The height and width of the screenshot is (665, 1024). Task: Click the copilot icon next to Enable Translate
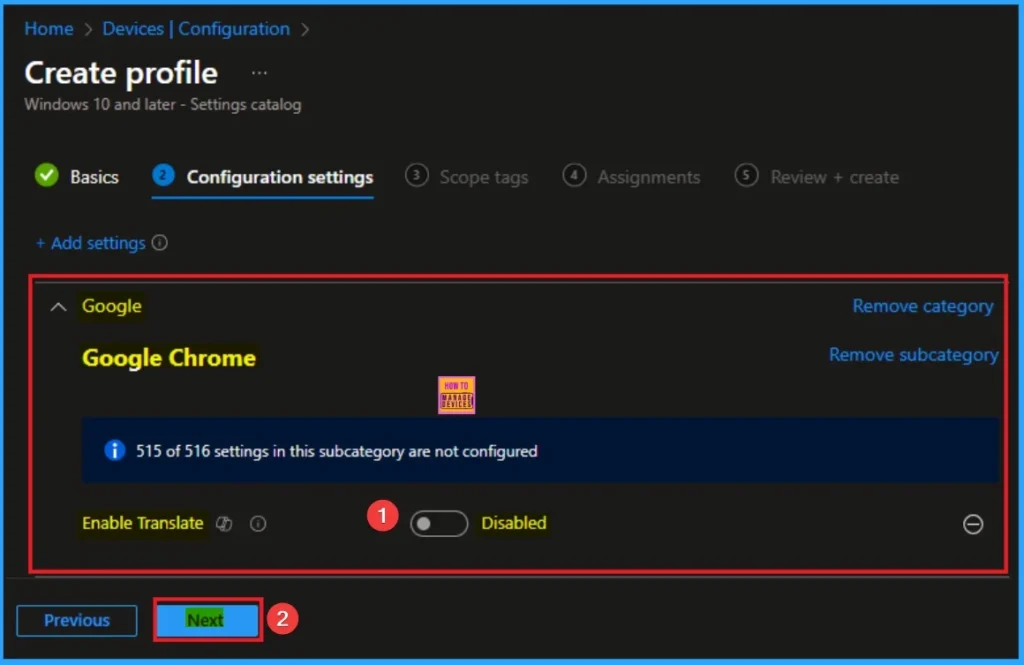[224, 524]
